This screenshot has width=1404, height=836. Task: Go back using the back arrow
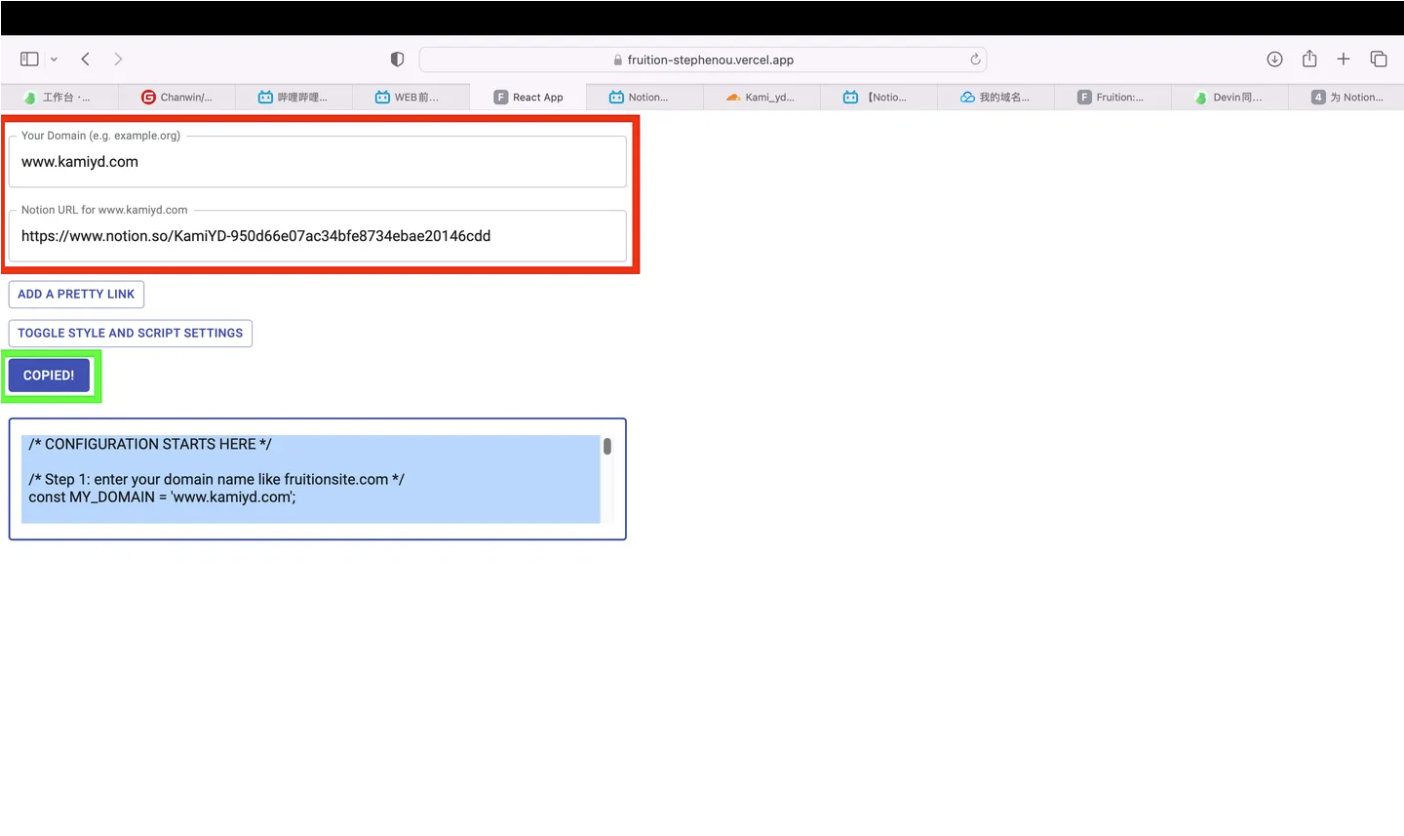[x=86, y=60]
